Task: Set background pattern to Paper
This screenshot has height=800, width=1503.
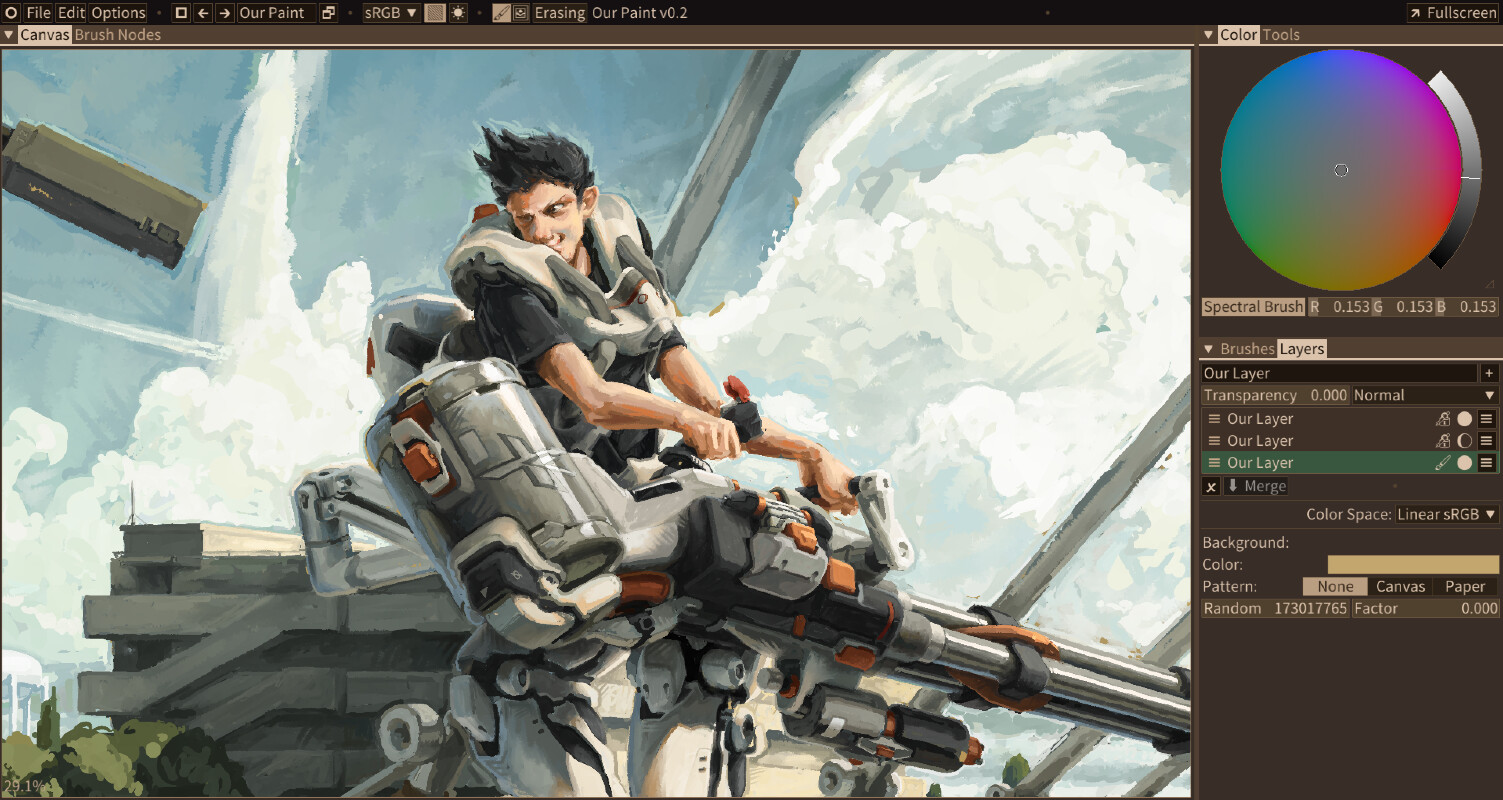Action: tap(1465, 587)
